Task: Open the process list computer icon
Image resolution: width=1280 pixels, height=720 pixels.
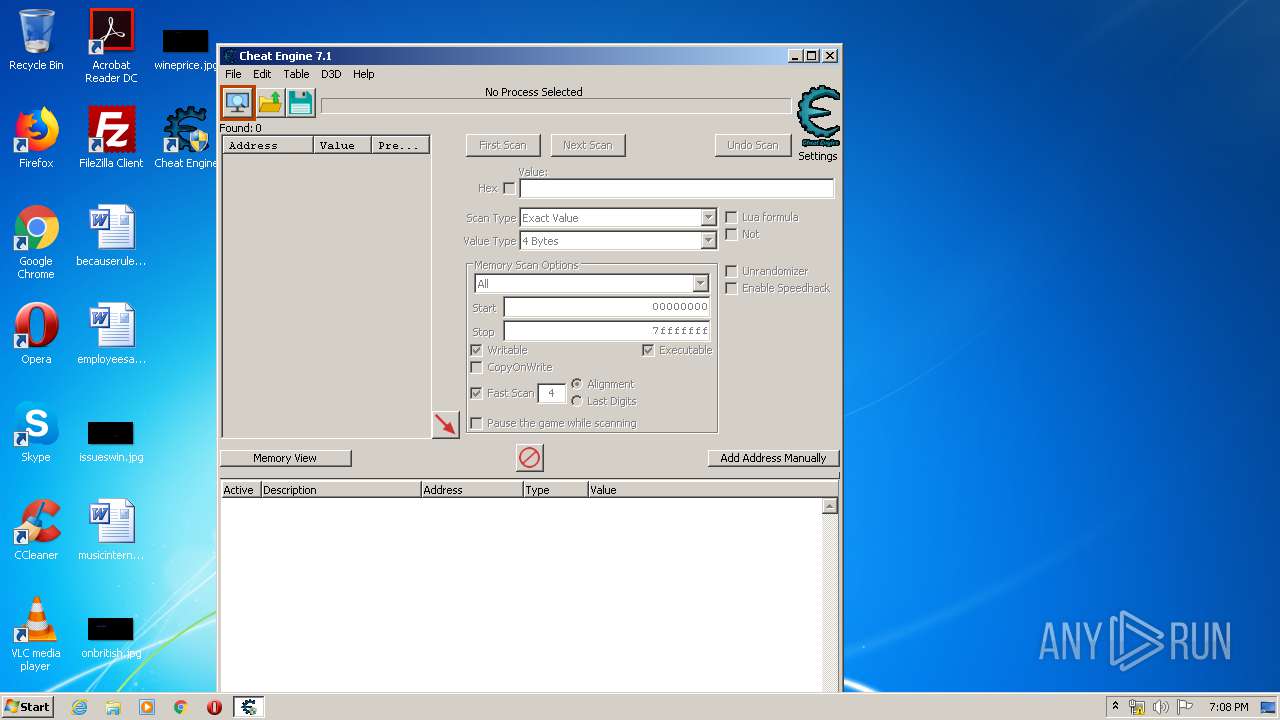Action: (238, 102)
